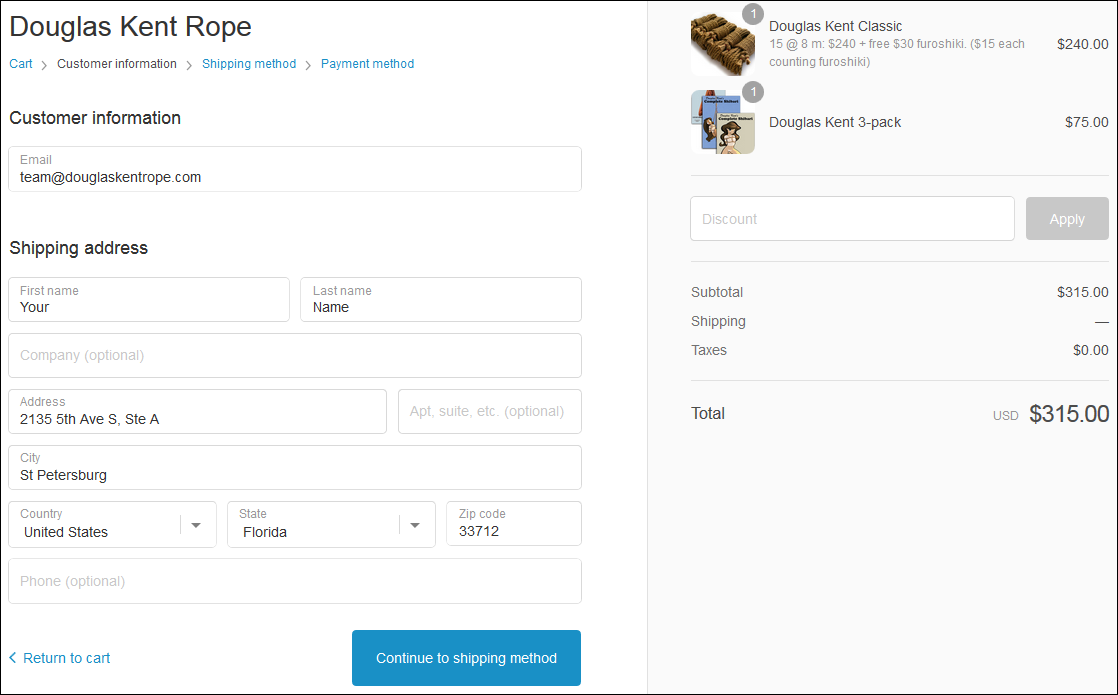The height and width of the screenshot is (695, 1118).
Task: Click quantity badge on Classic rope thumbnail
Action: pyautogui.click(x=753, y=14)
